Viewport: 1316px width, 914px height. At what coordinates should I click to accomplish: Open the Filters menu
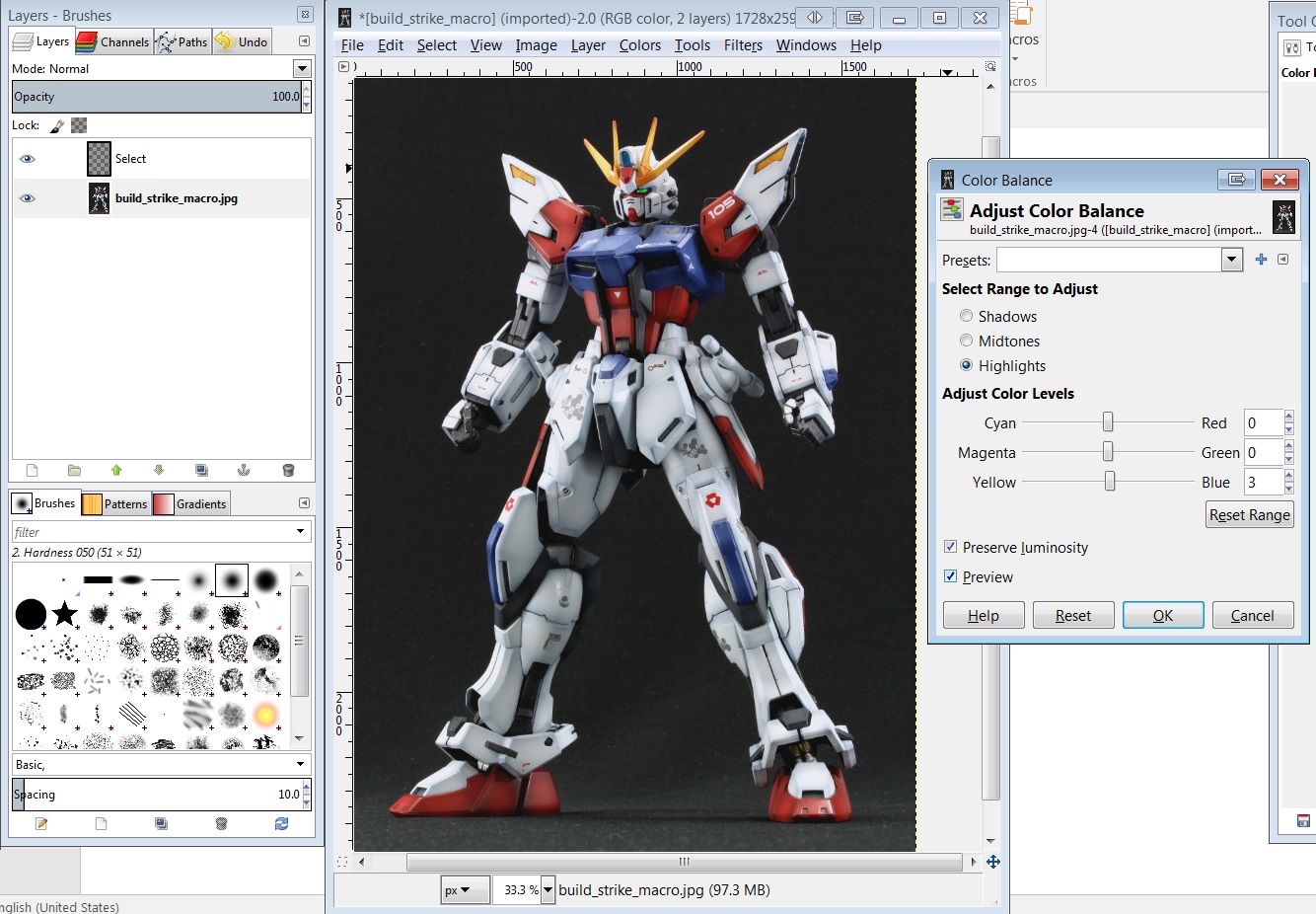pos(743,45)
